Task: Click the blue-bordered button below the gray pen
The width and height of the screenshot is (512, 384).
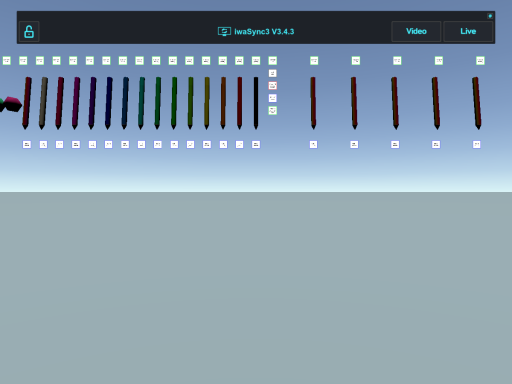Action: click(x=43, y=144)
